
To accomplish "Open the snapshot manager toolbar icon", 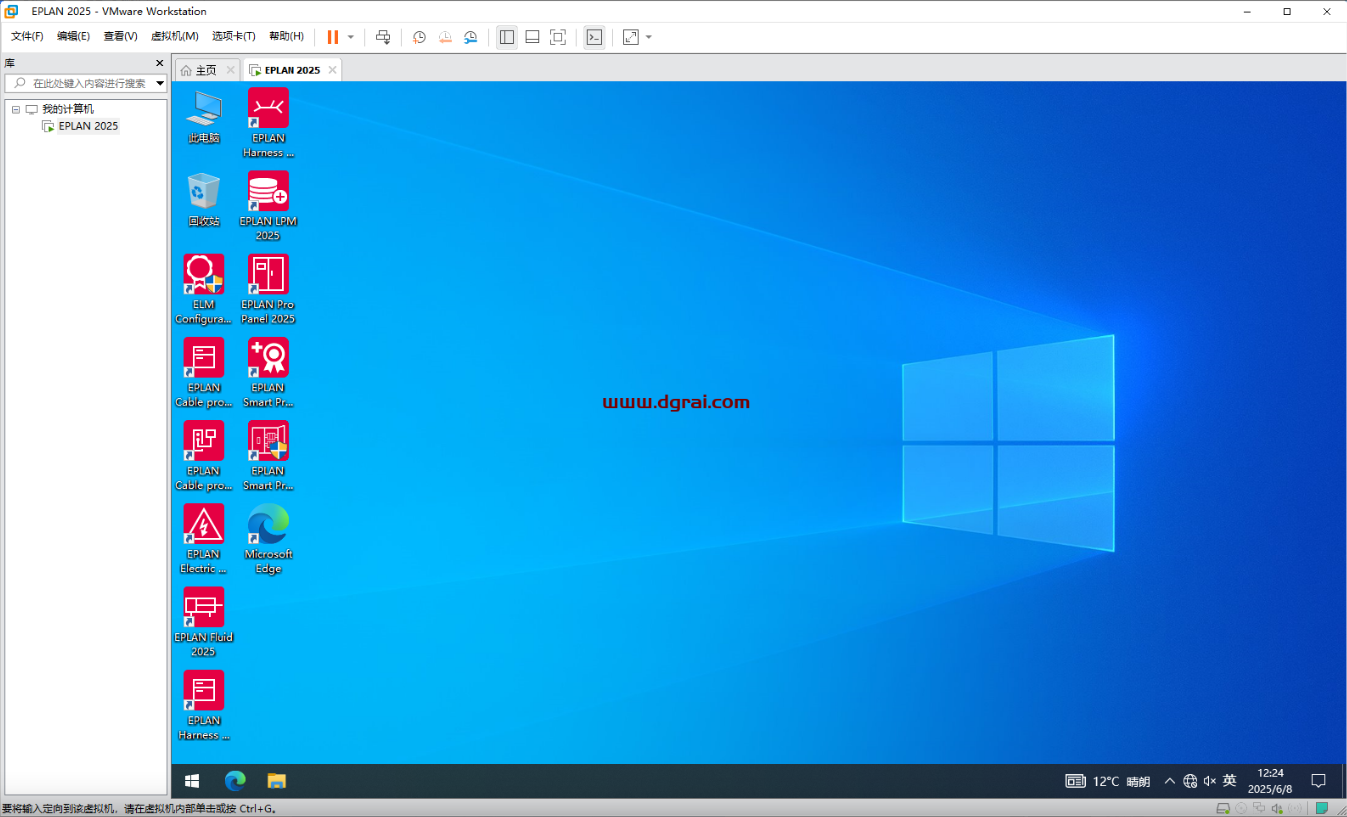I will (x=471, y=37).
